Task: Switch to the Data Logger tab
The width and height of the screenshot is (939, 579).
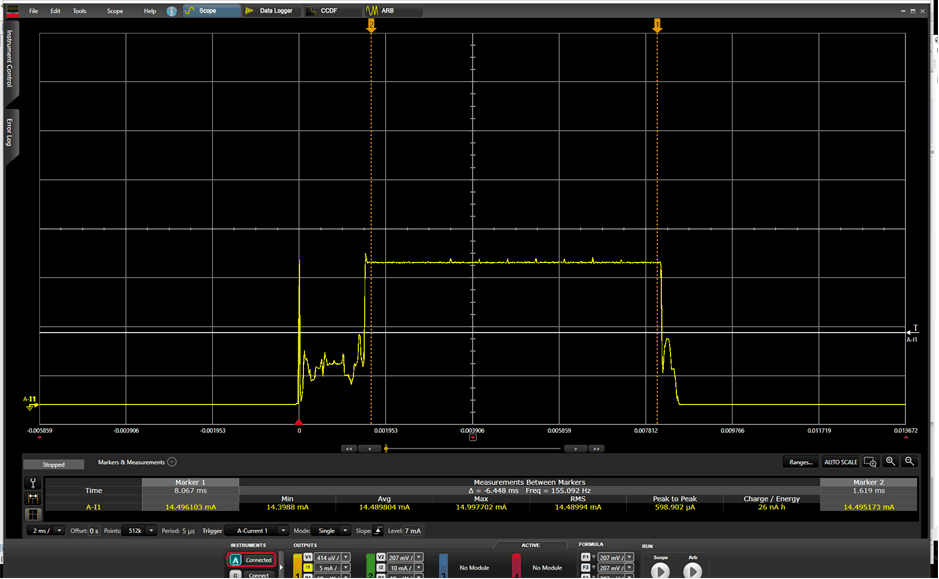Action: pos(268,11)
